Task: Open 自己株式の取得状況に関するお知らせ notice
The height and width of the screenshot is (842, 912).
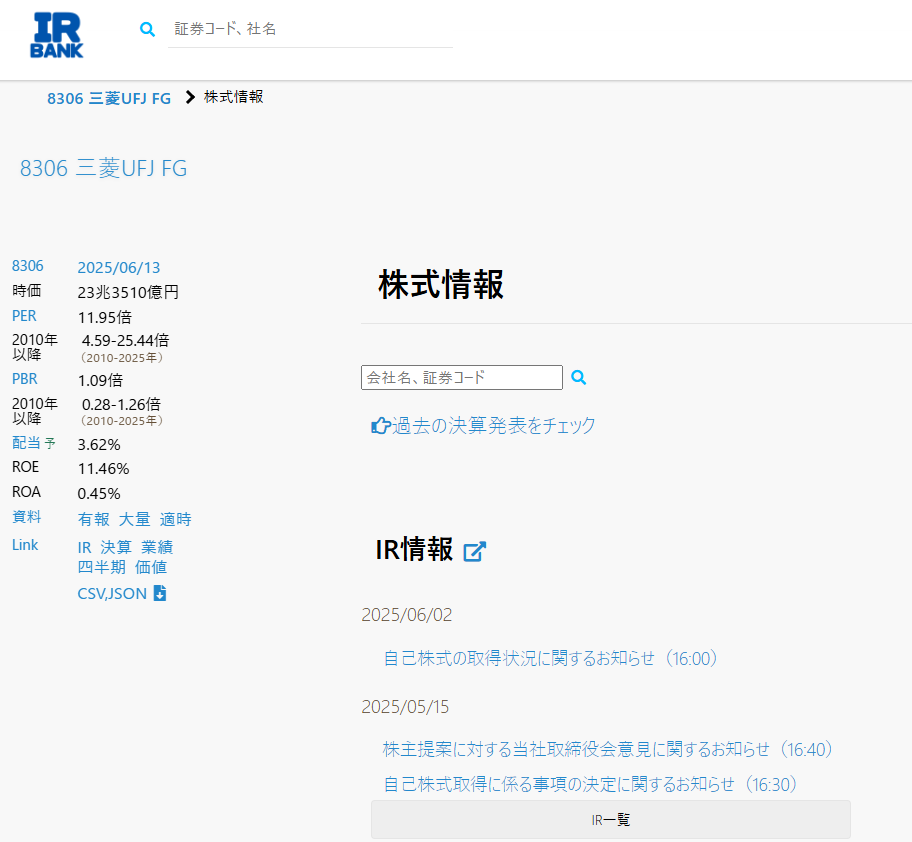Action: pos(551,658)
